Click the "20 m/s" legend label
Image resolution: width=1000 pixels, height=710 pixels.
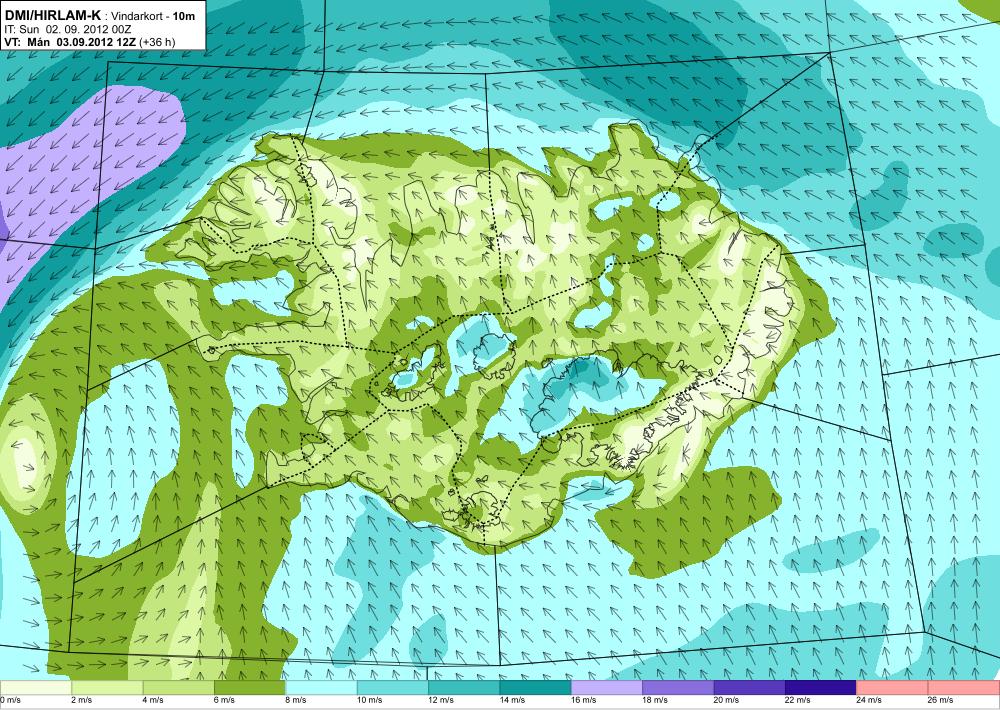point(726,700)
